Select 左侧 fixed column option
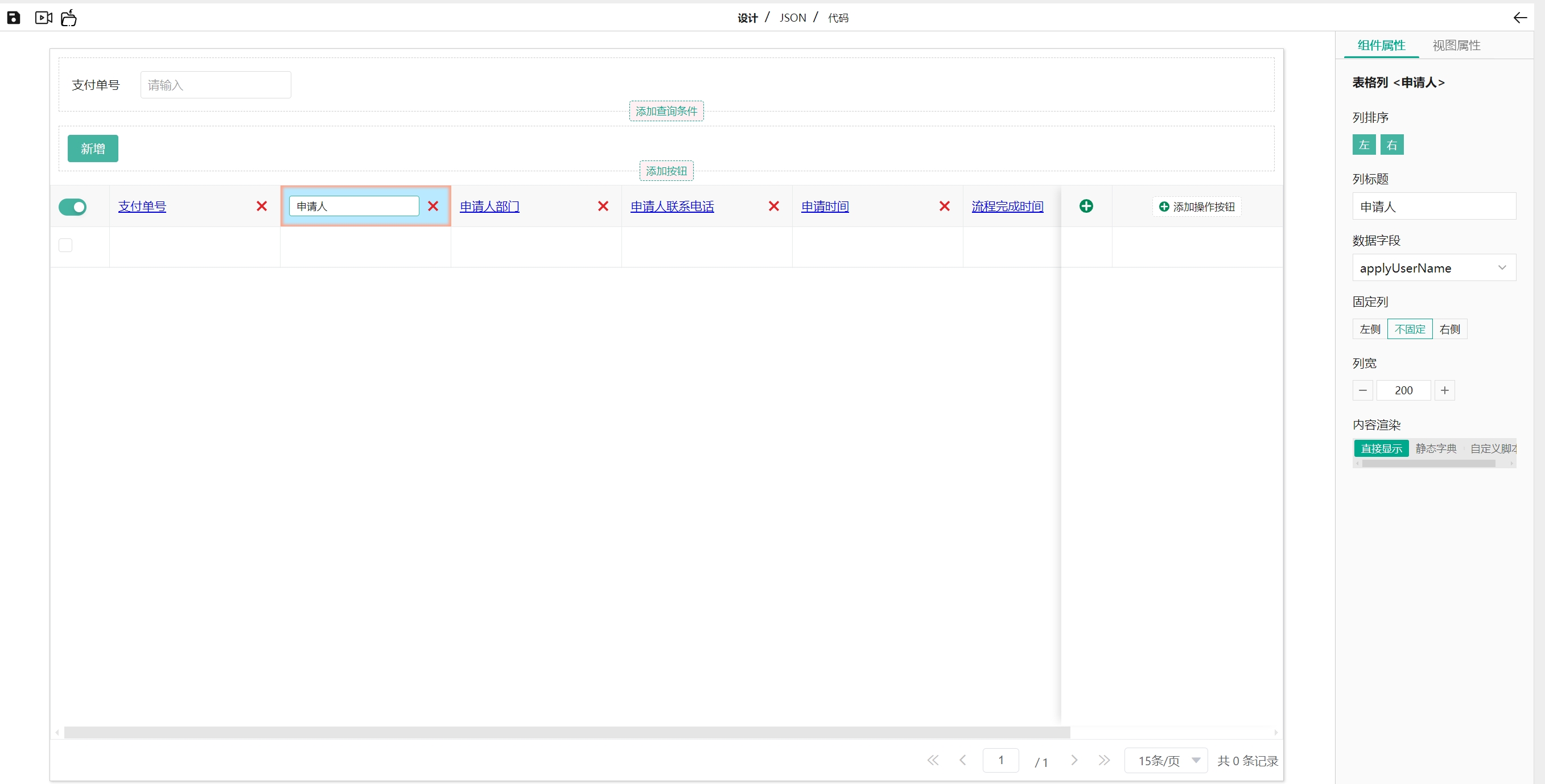Image resolution: width=1545 pixels, height=784 pixels. [1369, 329]
